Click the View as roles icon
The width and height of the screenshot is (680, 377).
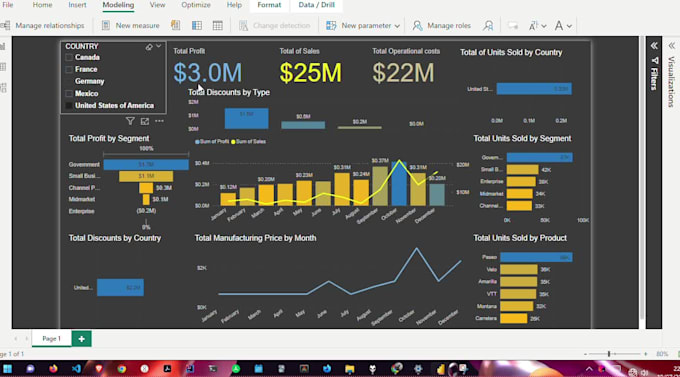[x=488, y=26]
